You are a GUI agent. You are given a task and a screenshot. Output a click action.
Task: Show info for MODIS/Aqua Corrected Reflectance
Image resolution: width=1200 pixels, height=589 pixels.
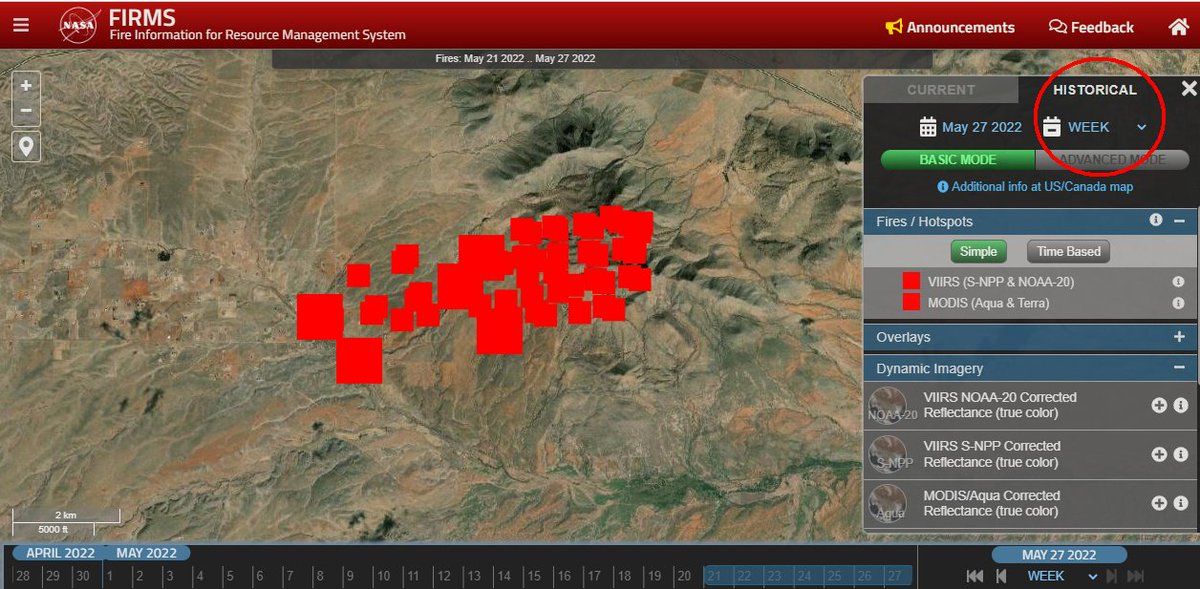1181,503
